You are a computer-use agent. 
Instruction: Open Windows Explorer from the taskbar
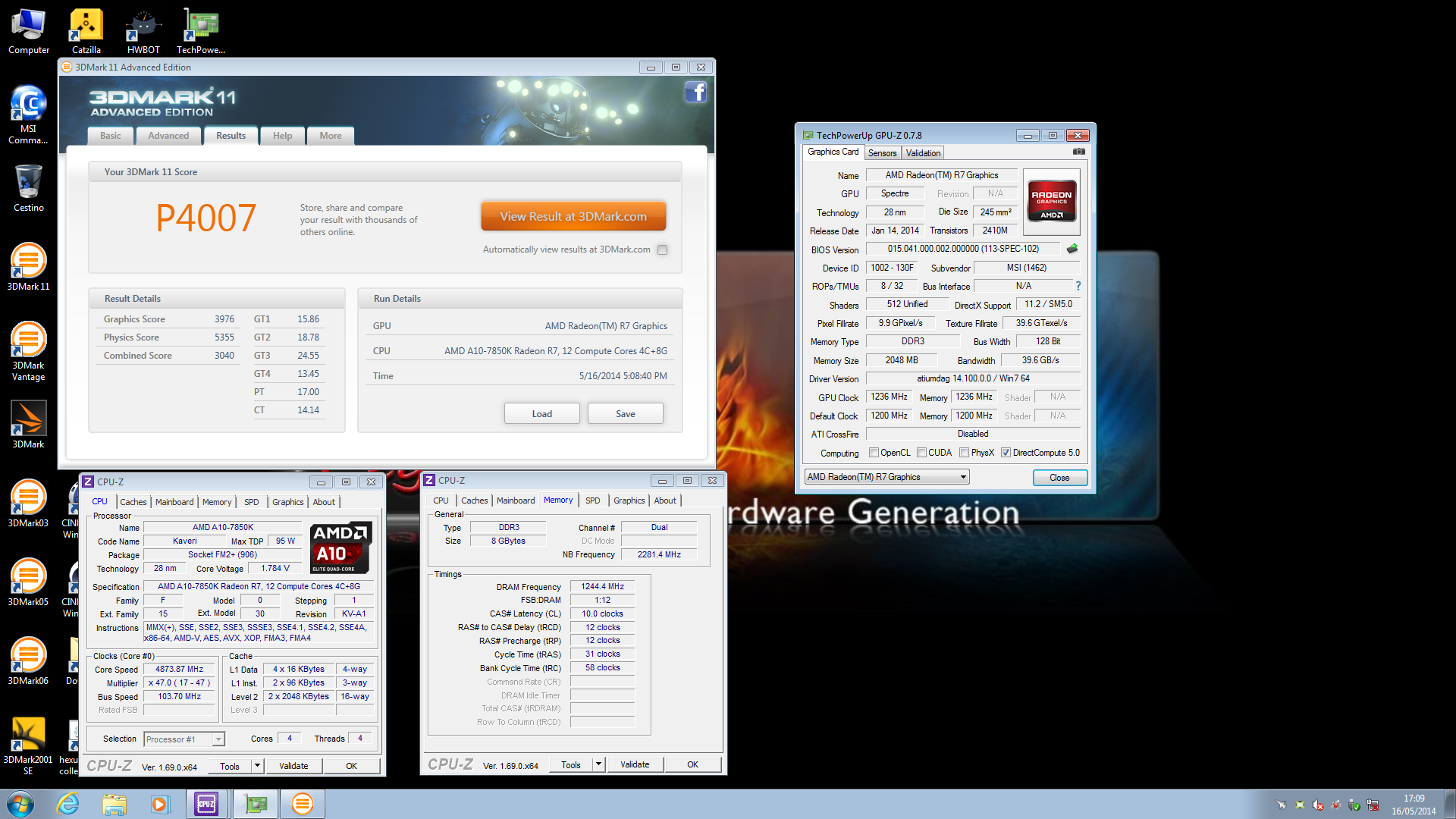[115, 804]
